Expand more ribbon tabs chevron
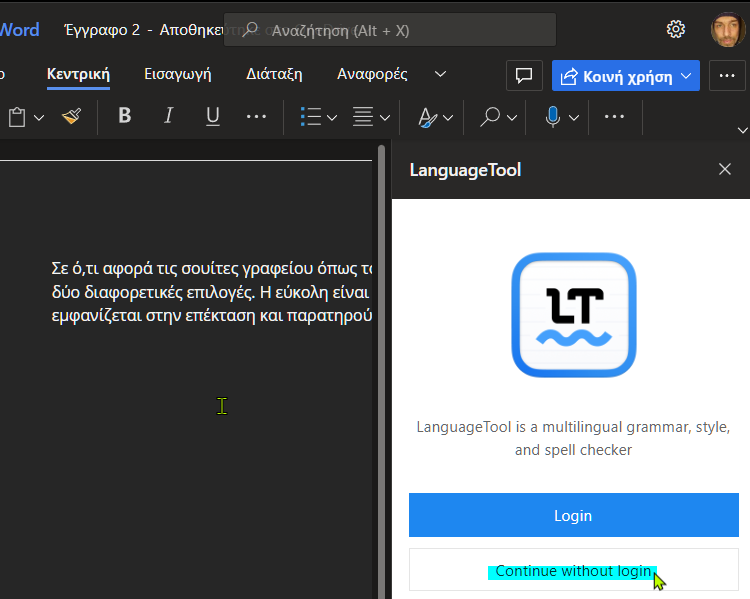Image resolution: width=750 pixels, height=599 pixels. pos(441,74)
